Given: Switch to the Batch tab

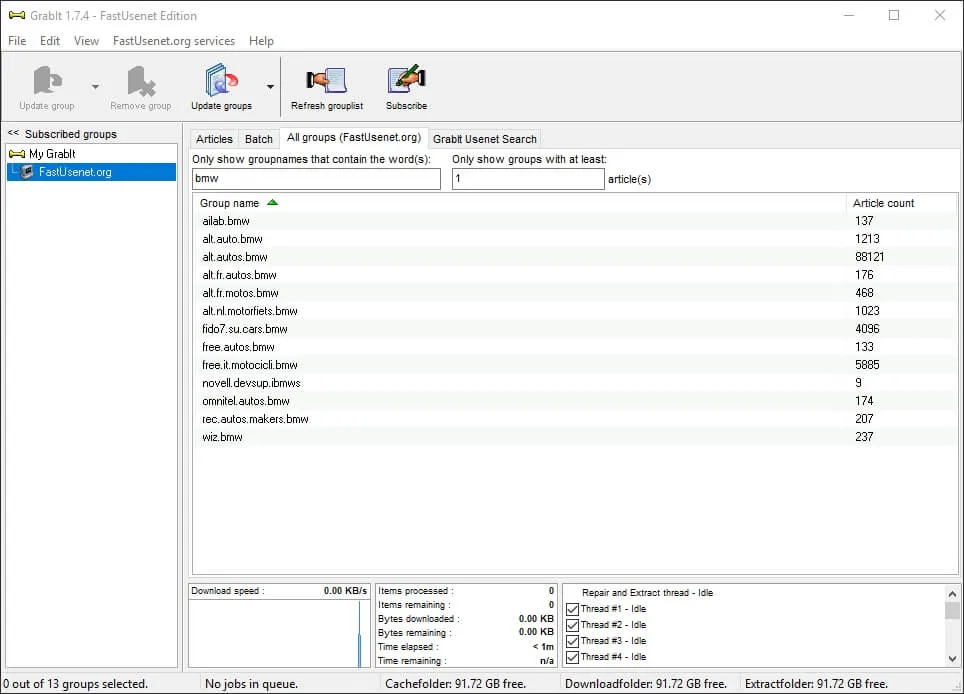Looking at the screenshot, I should (258, 139).
